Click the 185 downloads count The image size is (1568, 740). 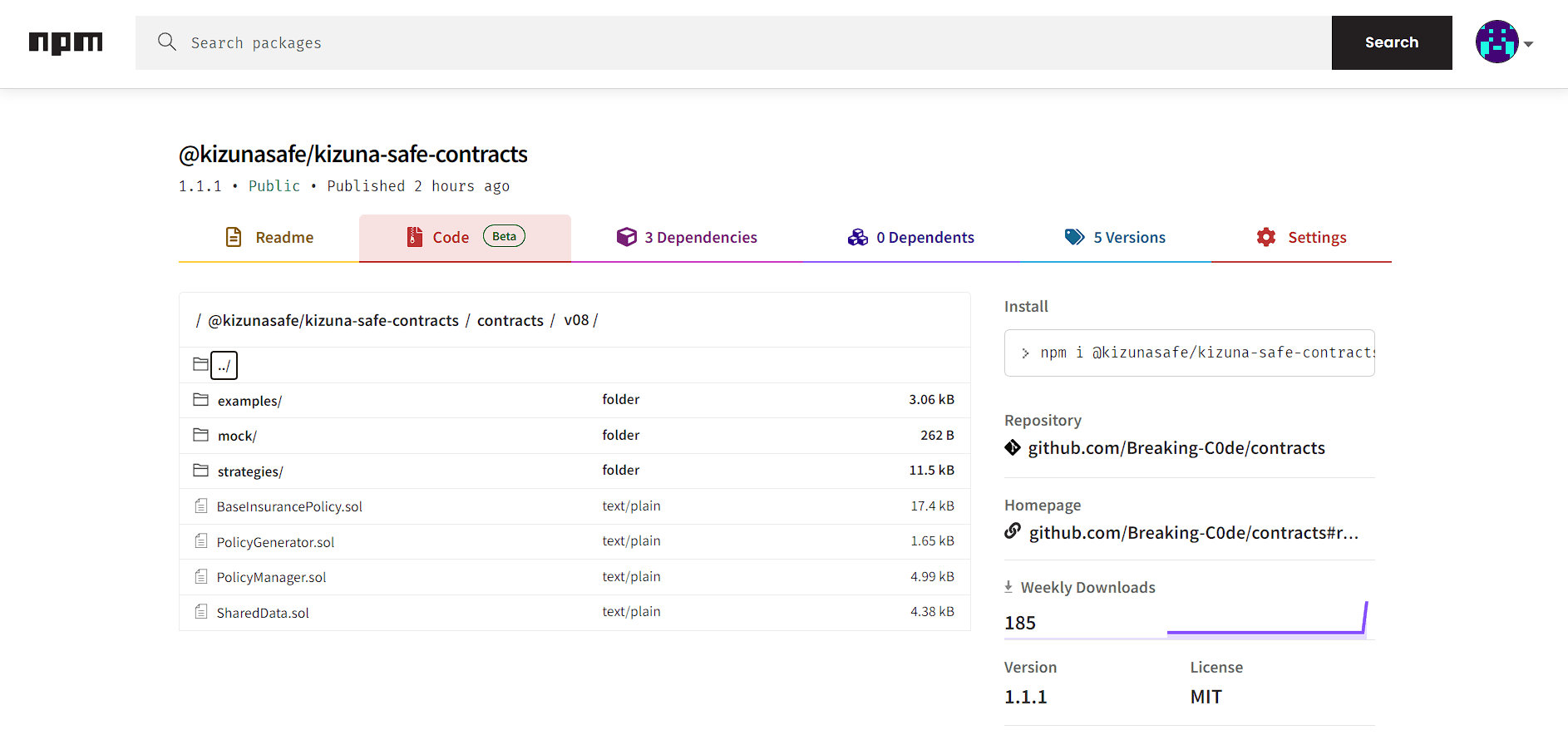pyautogui.click(x=1020, y=623)
